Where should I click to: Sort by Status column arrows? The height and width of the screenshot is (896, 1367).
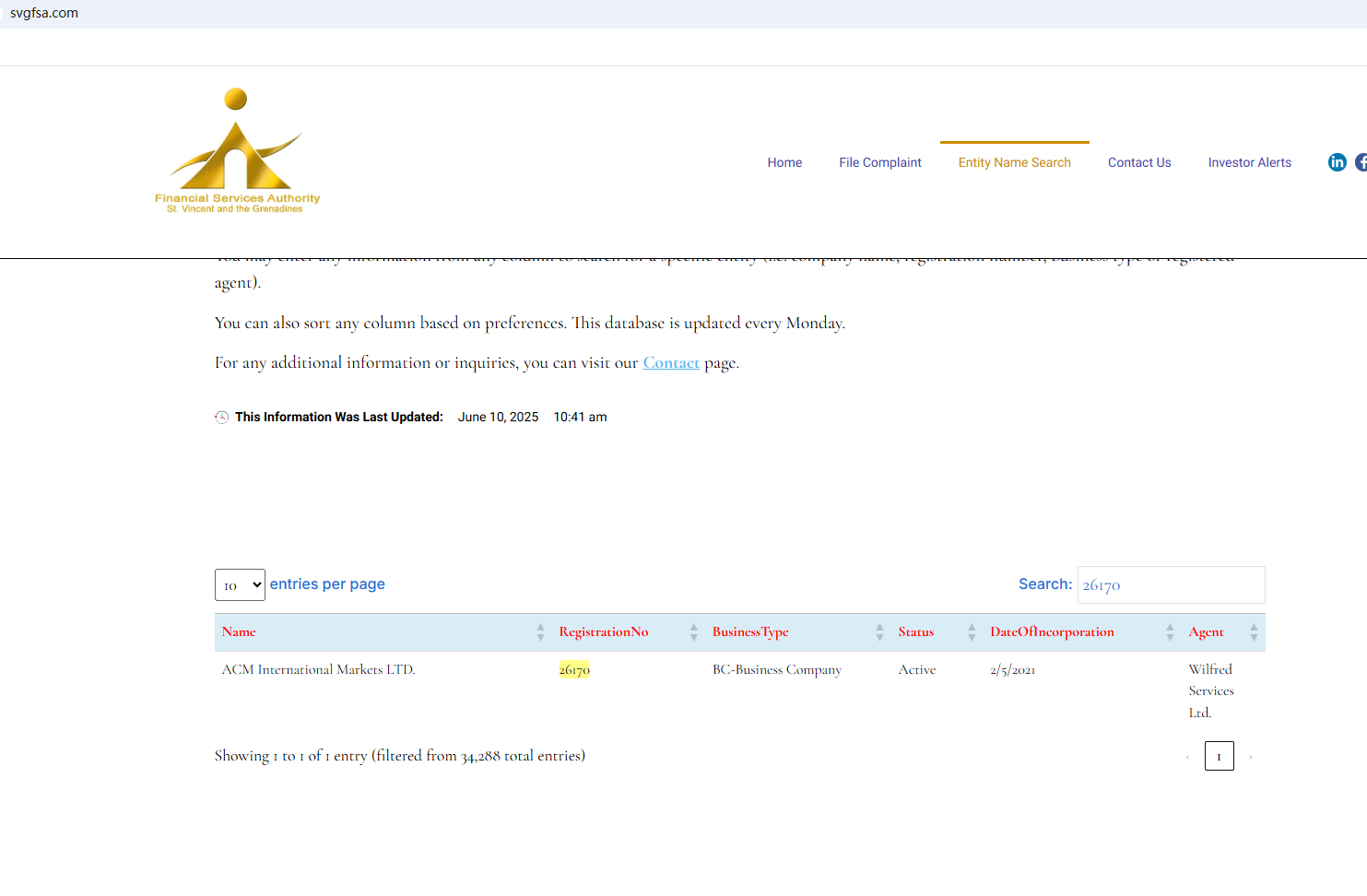[x=972, y=632]
